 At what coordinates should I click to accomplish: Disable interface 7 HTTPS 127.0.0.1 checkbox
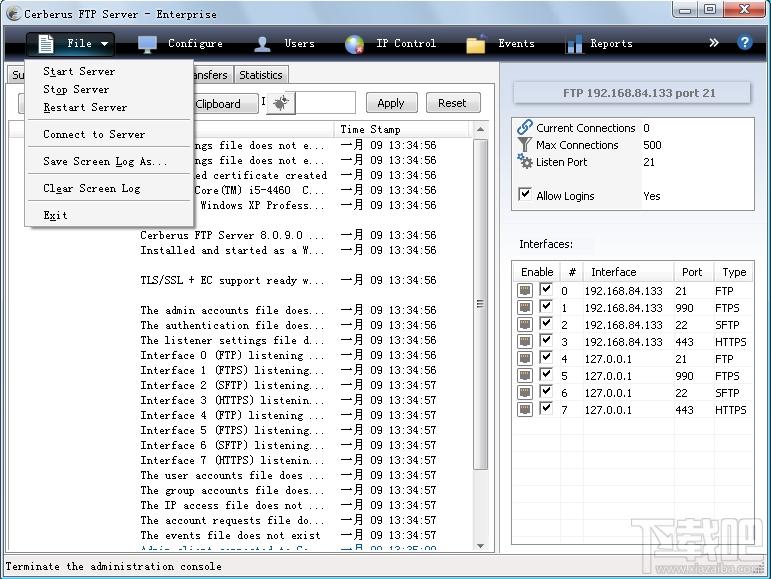point(546,408)
